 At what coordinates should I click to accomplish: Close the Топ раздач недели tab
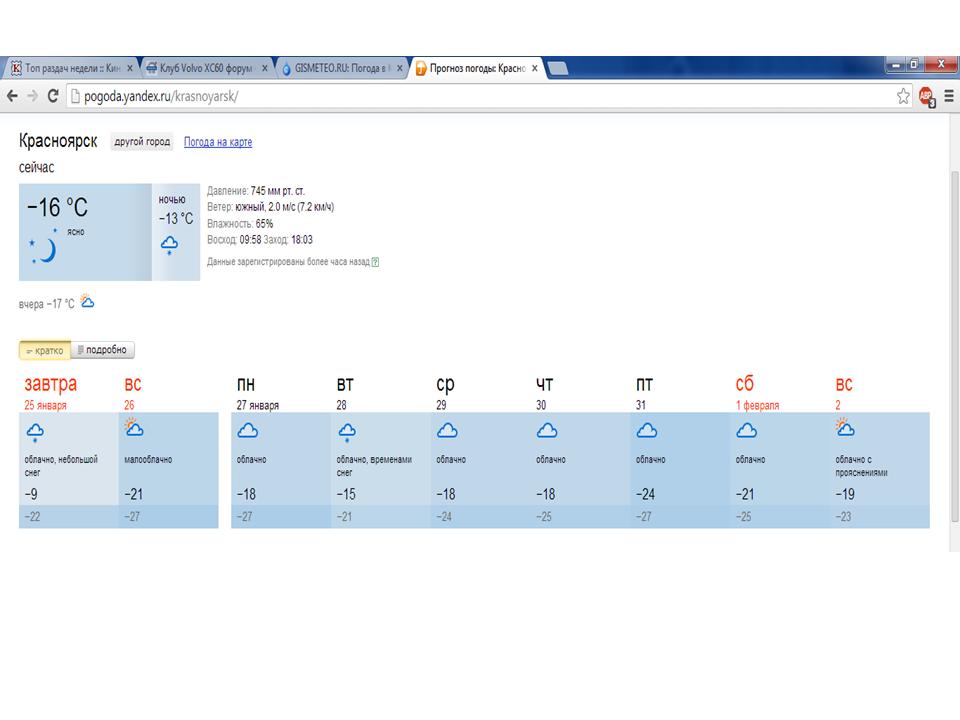click(x=130, y=68)
